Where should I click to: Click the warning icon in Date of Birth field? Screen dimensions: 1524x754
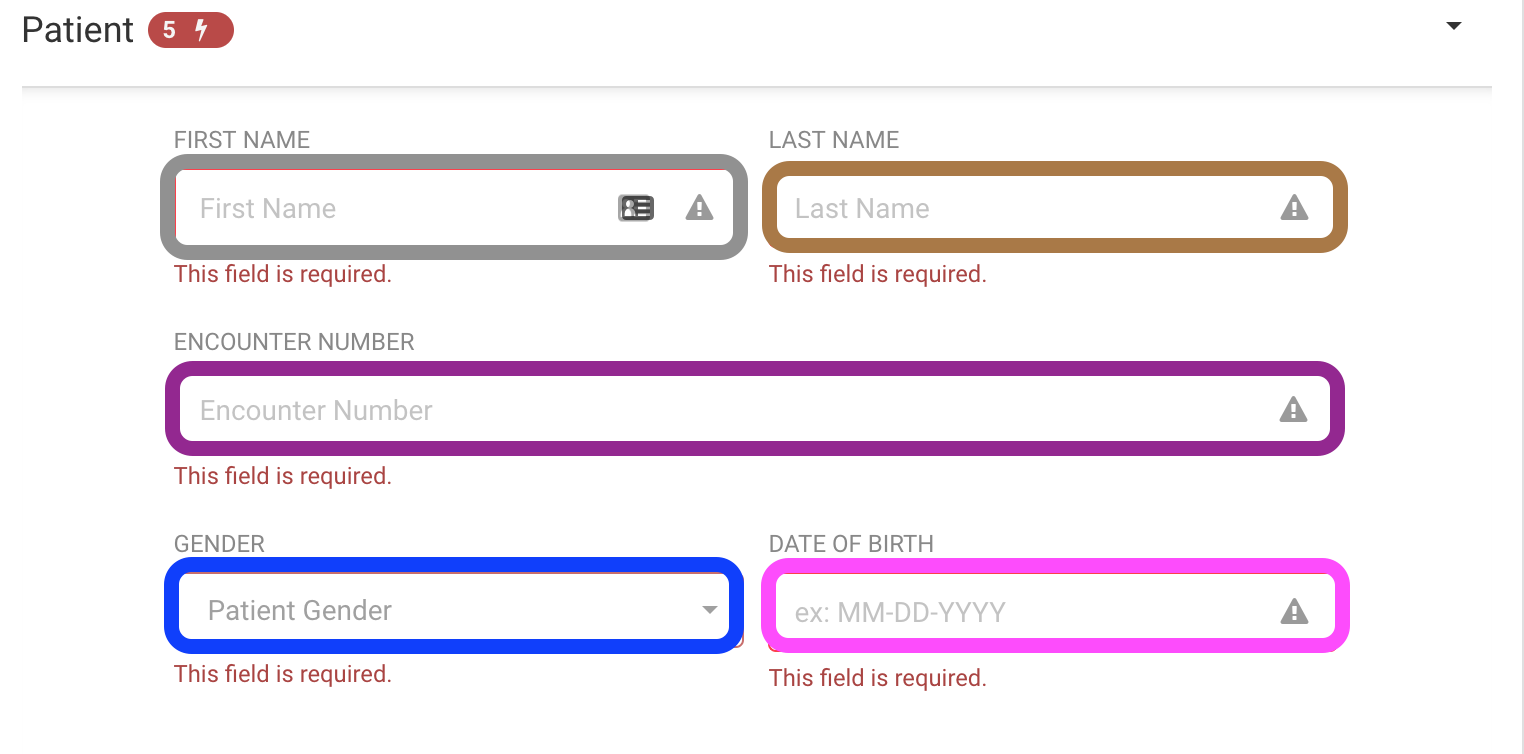[1294, 611]
